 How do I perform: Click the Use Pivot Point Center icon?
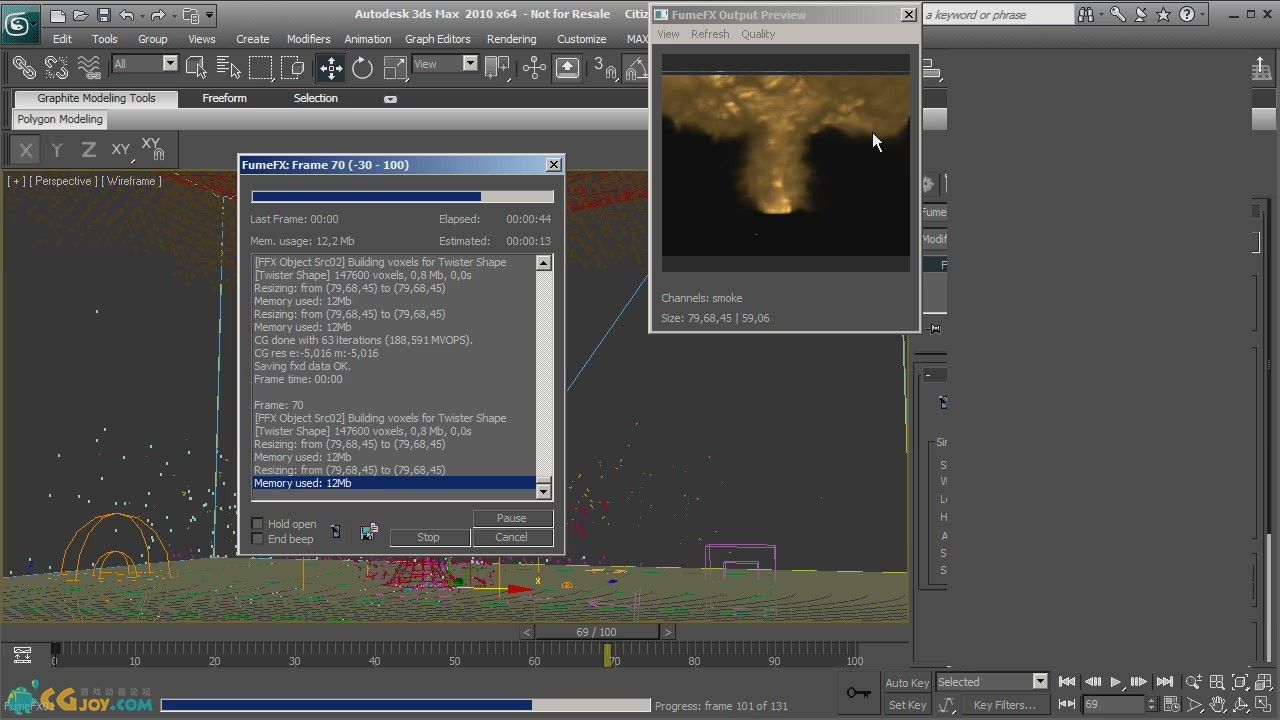pyautogui.click(x=497, y=67)
